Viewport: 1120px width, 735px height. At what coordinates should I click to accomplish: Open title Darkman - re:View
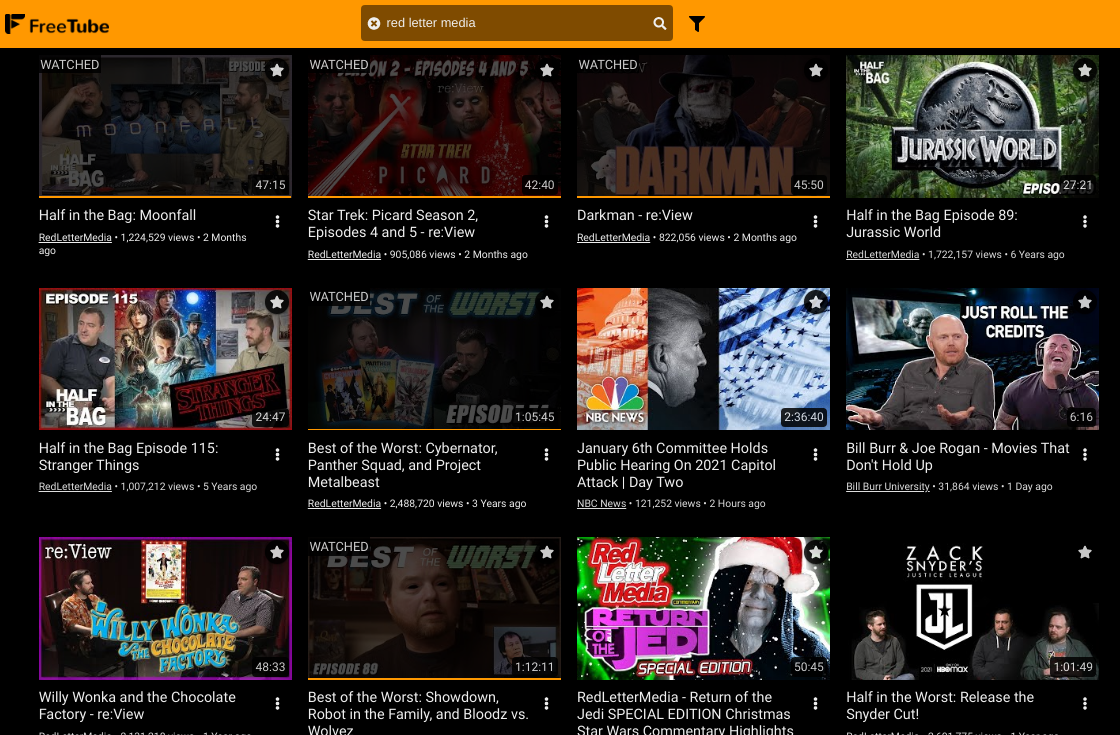pyautogui.click(x=635, y=215)
